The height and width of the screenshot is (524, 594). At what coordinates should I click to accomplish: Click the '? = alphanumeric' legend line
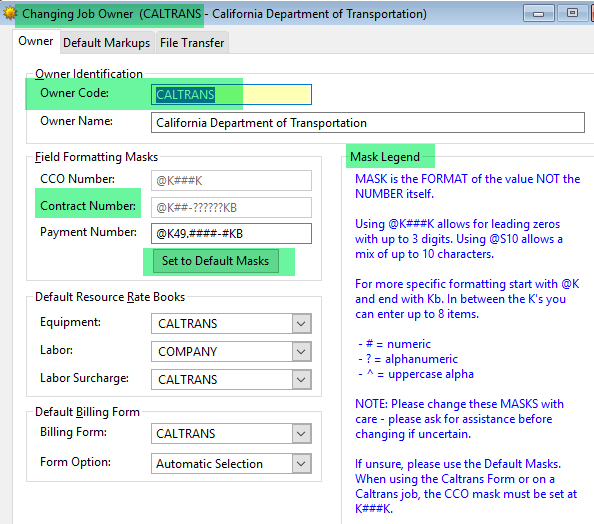[408, 359]
